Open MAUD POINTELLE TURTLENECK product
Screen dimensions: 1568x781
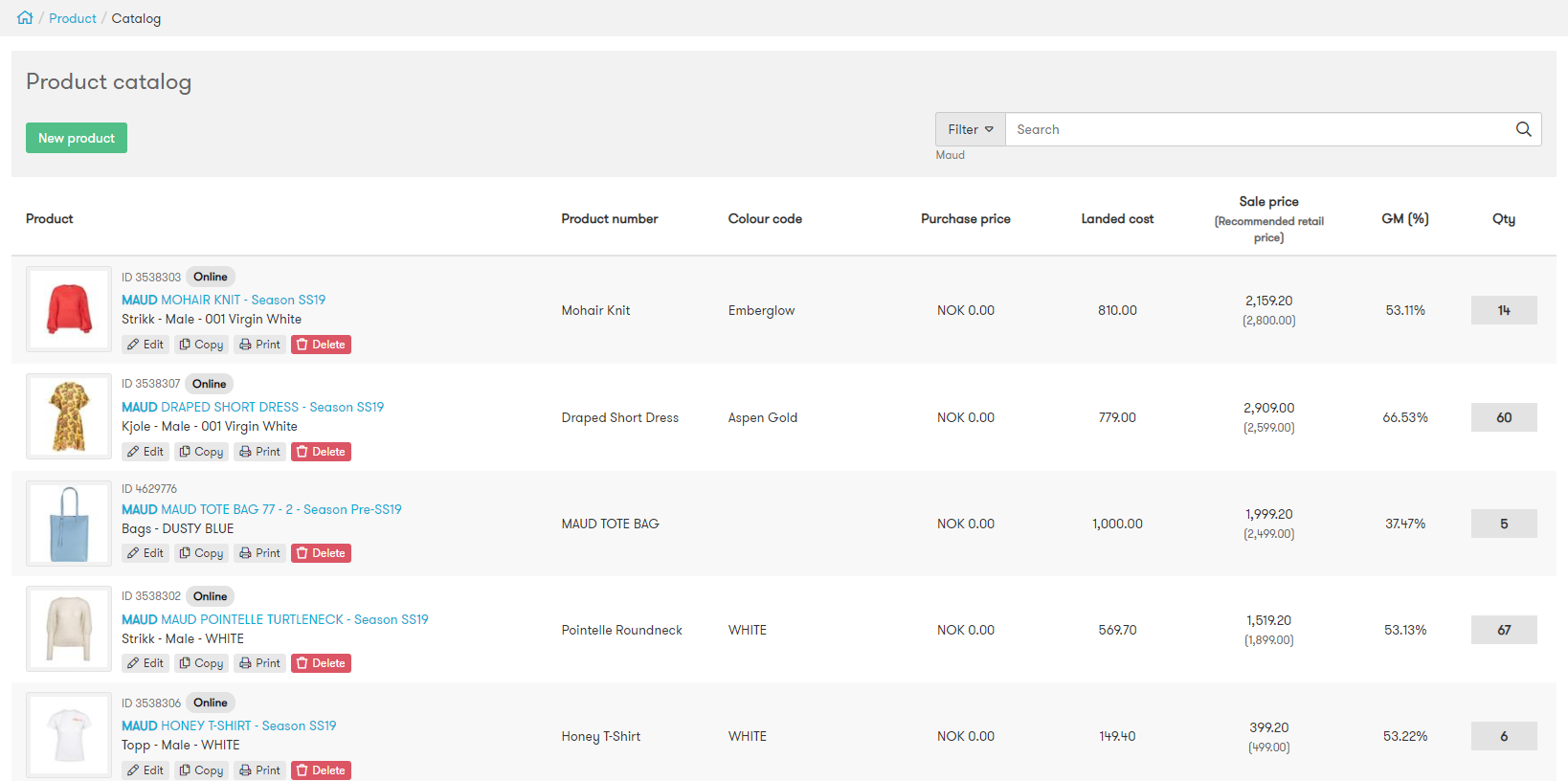pyautogui.click(x=275, y=619)
